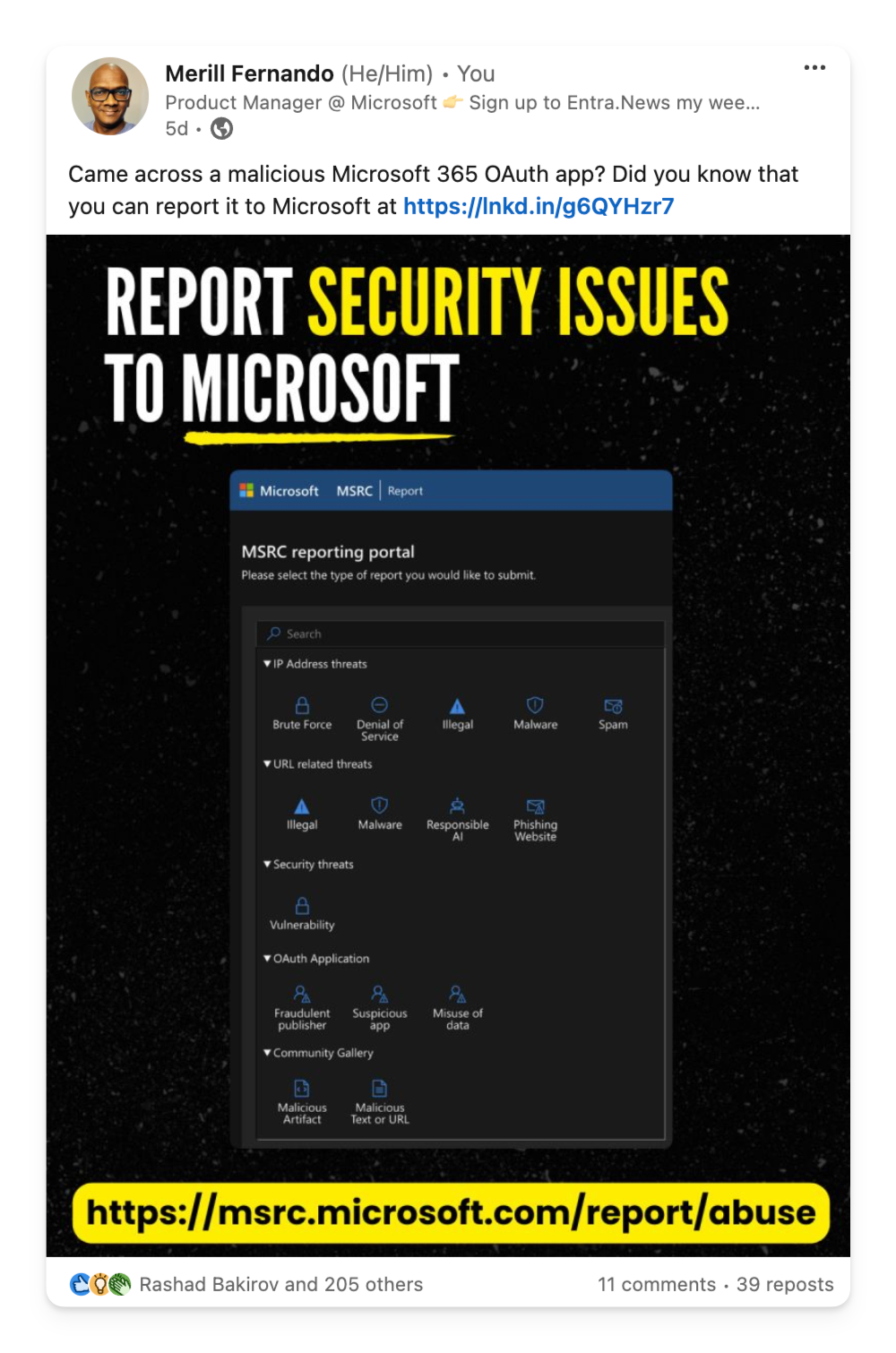896x1353 pixels.
Task: Collapse the OAuth Application section
Action: [315, 959]
